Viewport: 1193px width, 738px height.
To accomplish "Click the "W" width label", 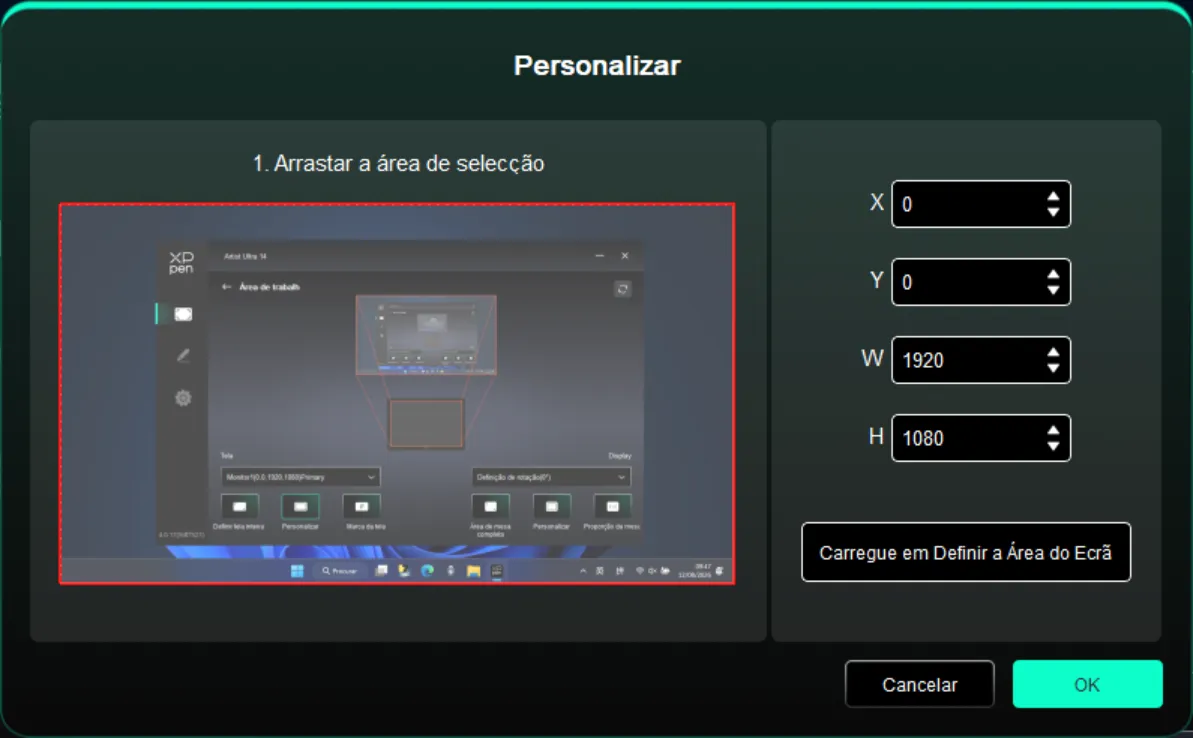I will pos(873,358).
